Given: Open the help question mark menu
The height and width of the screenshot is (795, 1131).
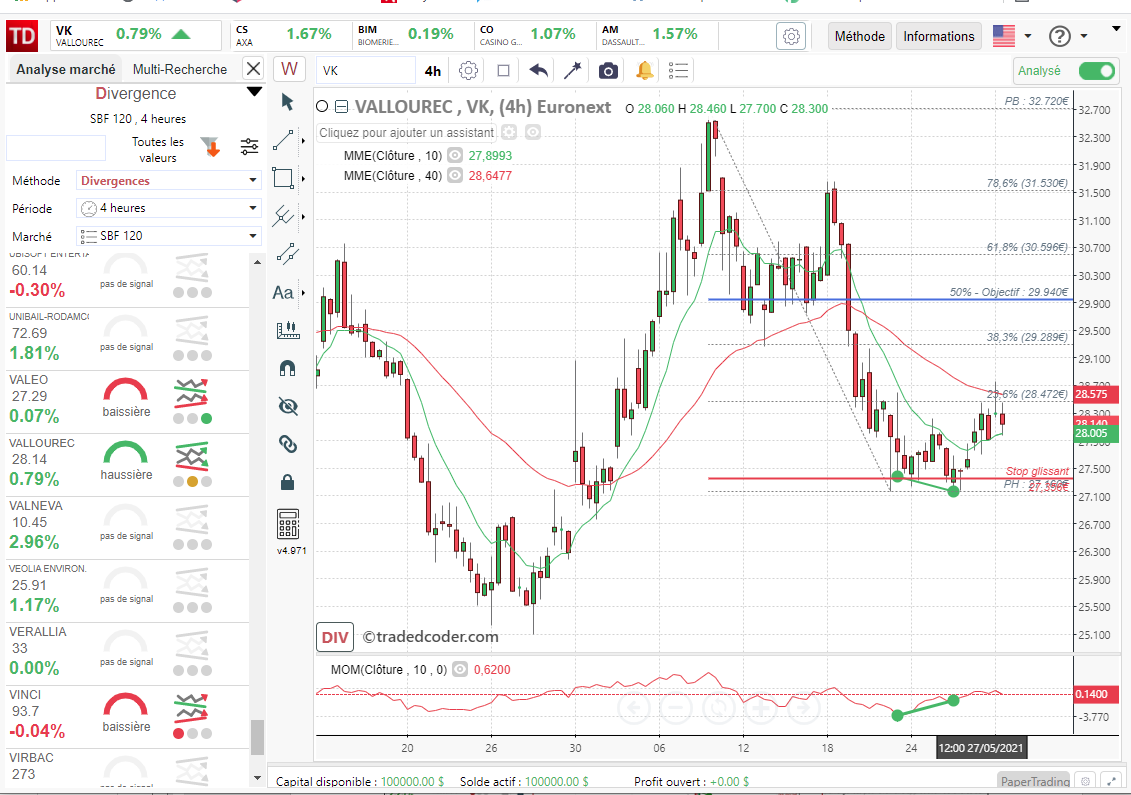Looking at the screenshot, I should click(x=1068, y=35).
